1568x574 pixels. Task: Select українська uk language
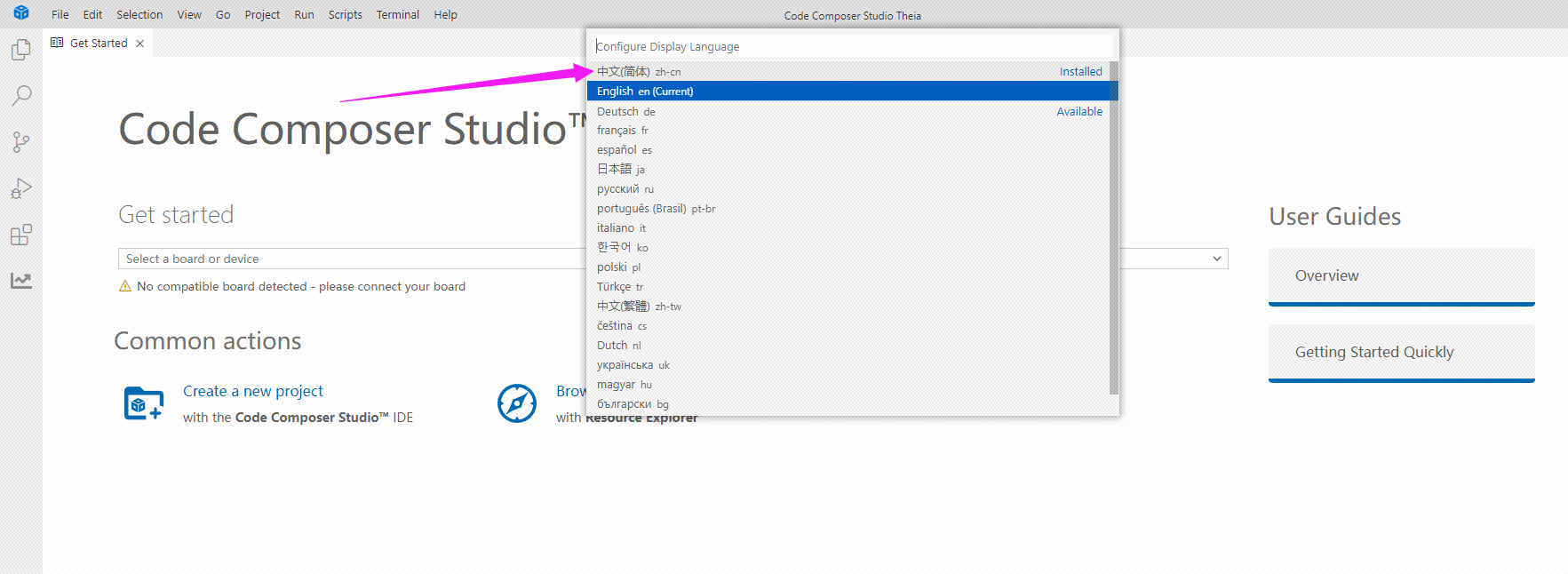click(x=848, y=365)
